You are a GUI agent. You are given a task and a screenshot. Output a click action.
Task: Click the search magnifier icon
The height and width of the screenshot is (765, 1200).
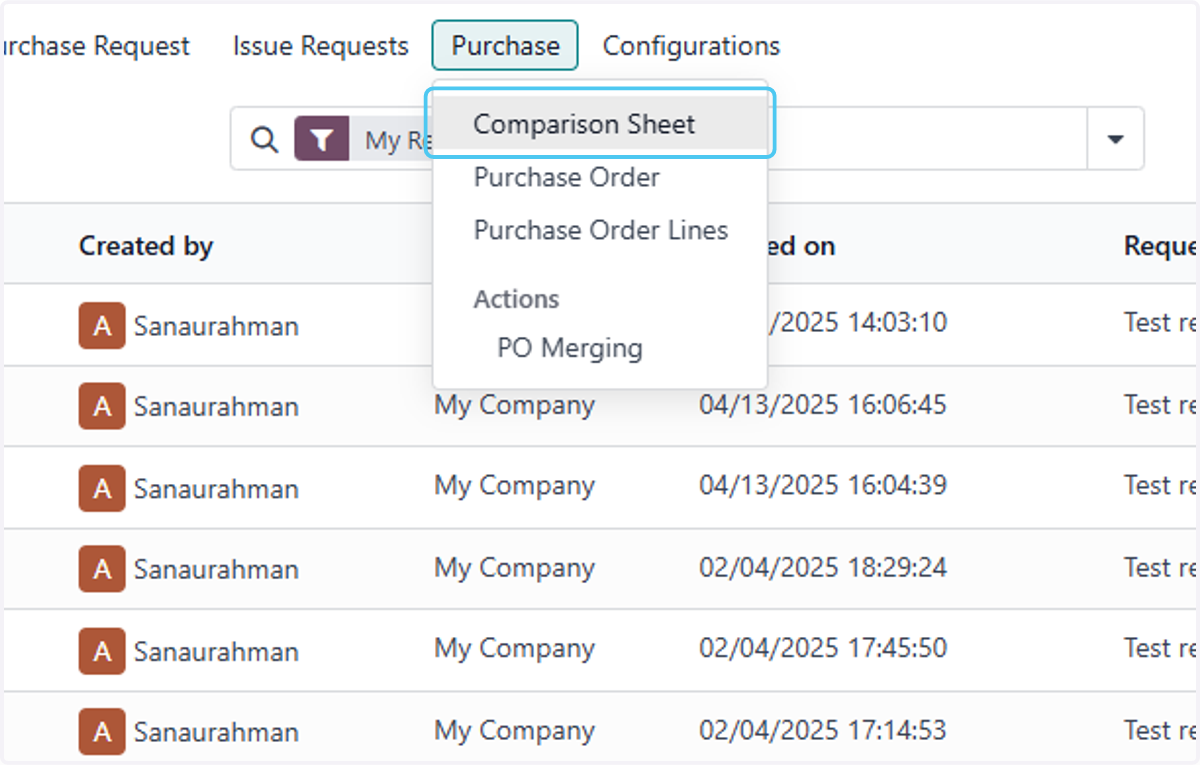(x=264, y=140)
